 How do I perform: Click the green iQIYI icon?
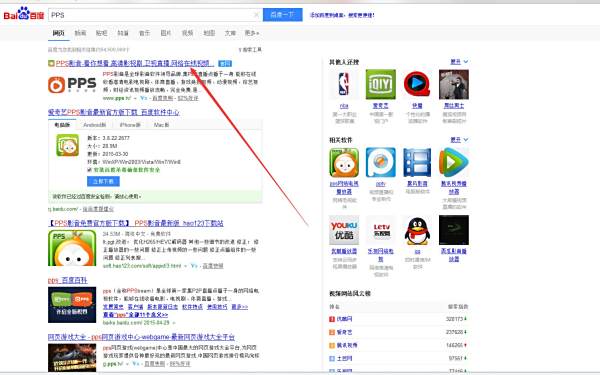click(381, 85)
